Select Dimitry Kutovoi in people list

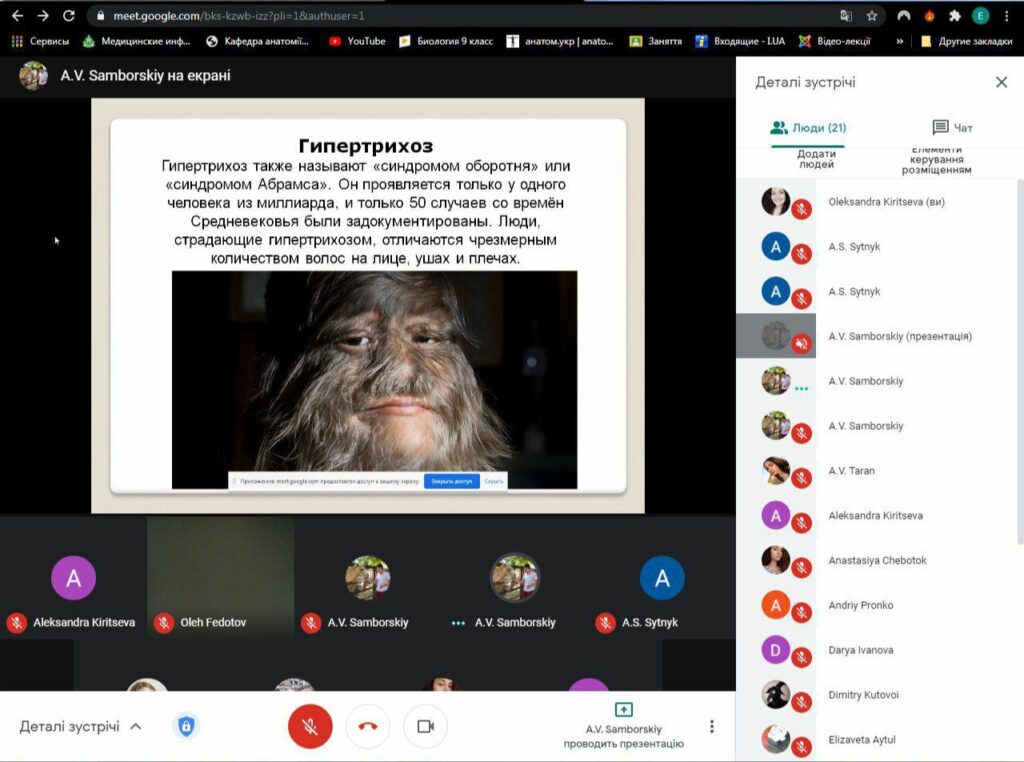coord(879,695)
